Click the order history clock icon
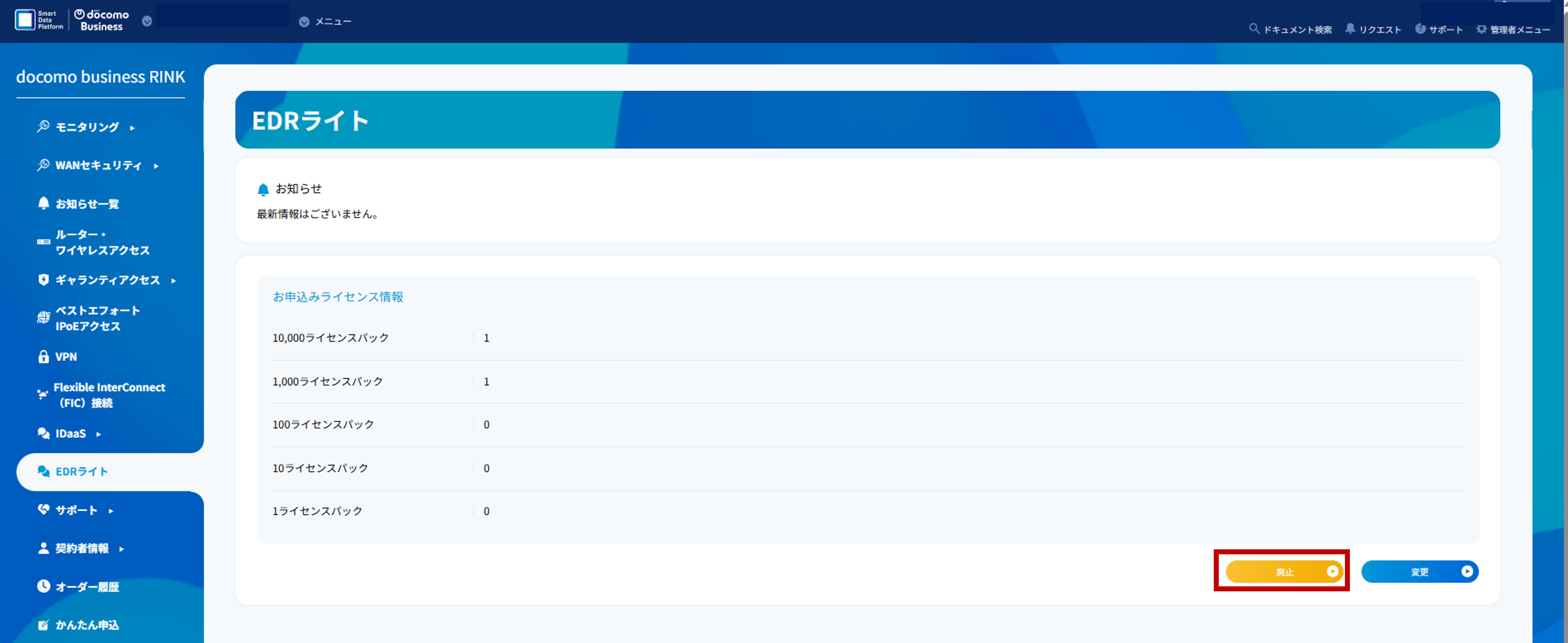Image resolution: width=1568 pixels, height=643 pixels. pyautogui.click(x=43, y=586)
